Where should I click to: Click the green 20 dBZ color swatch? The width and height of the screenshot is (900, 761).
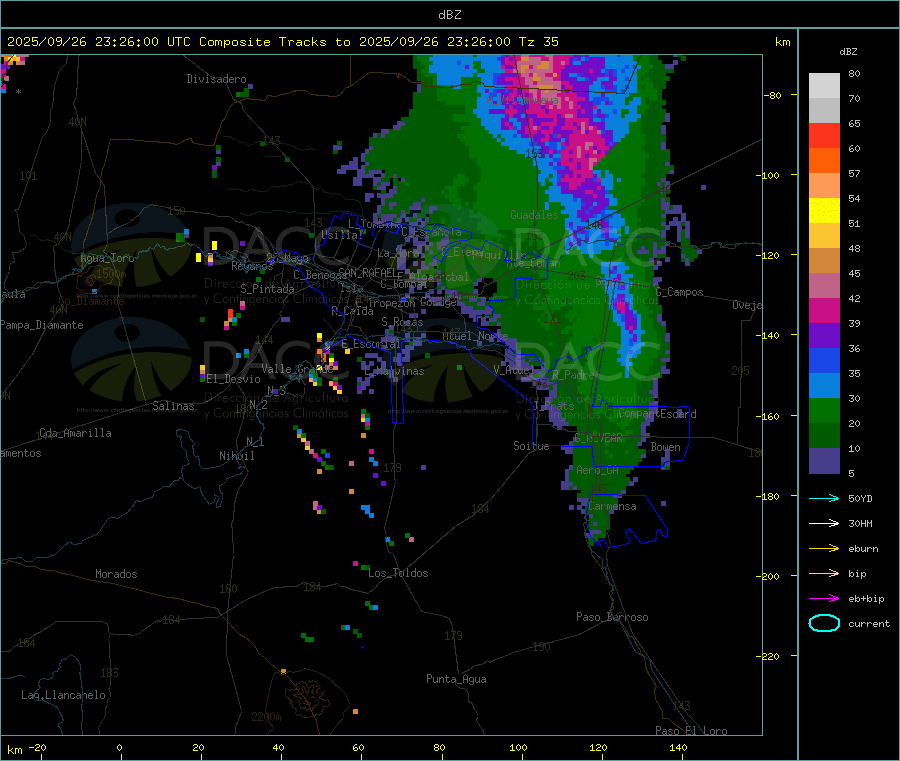pyautogui.click(x=824, y=410)
